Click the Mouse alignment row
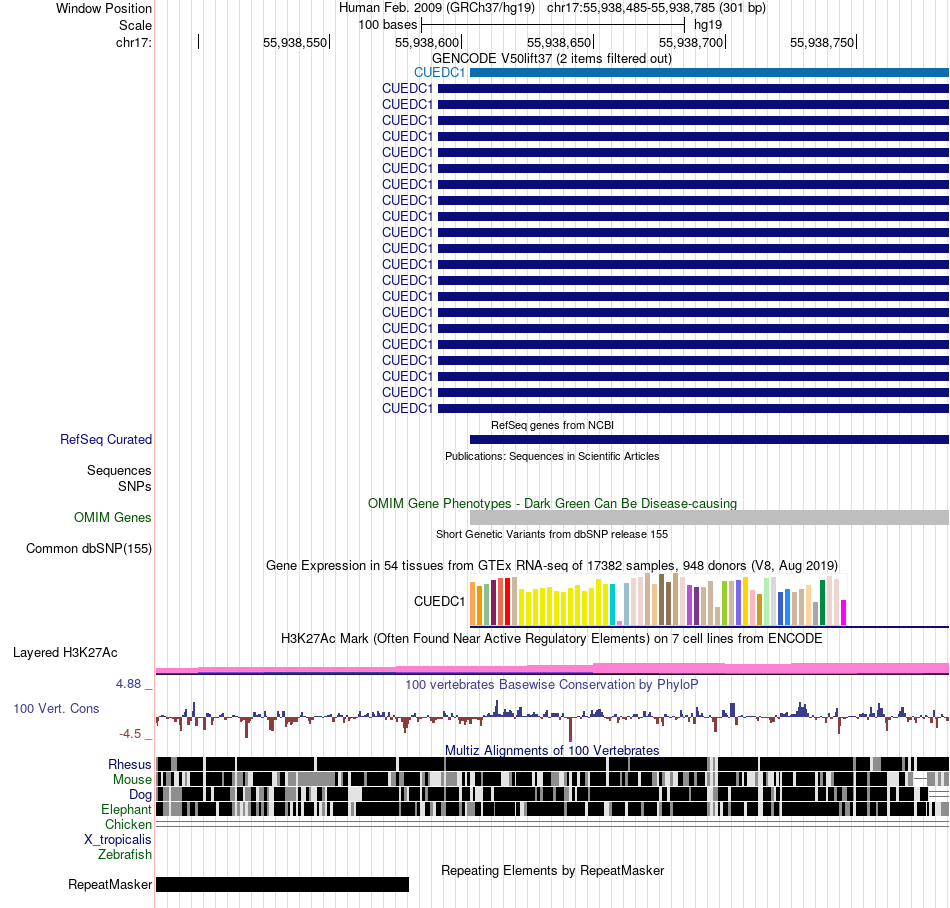 (553, 779)
